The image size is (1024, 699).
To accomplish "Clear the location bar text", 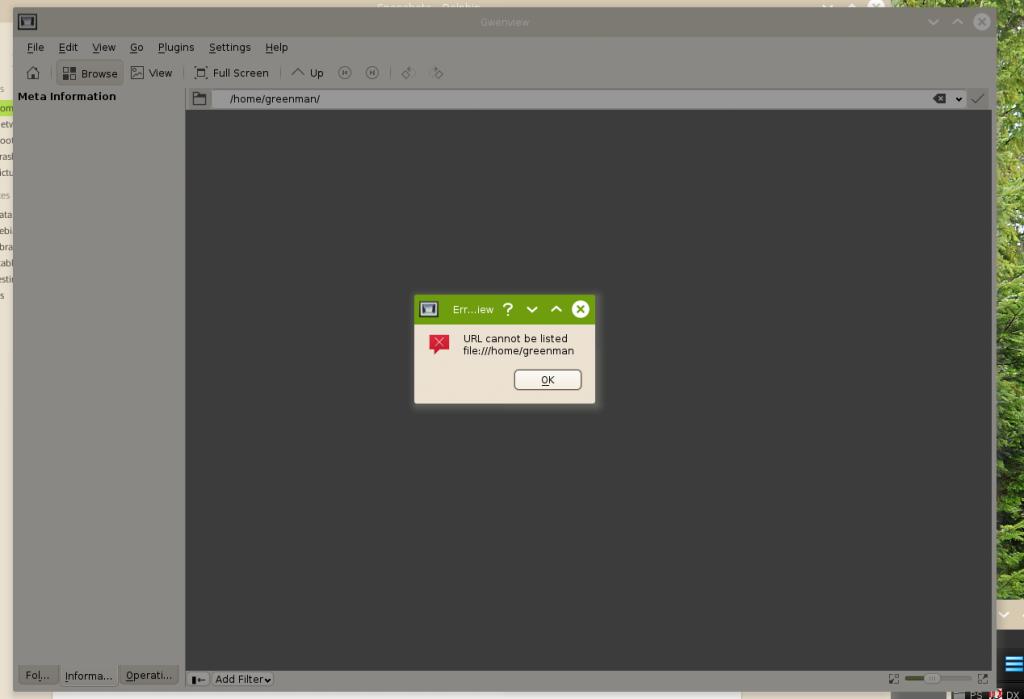I will (x=939, y=99).
